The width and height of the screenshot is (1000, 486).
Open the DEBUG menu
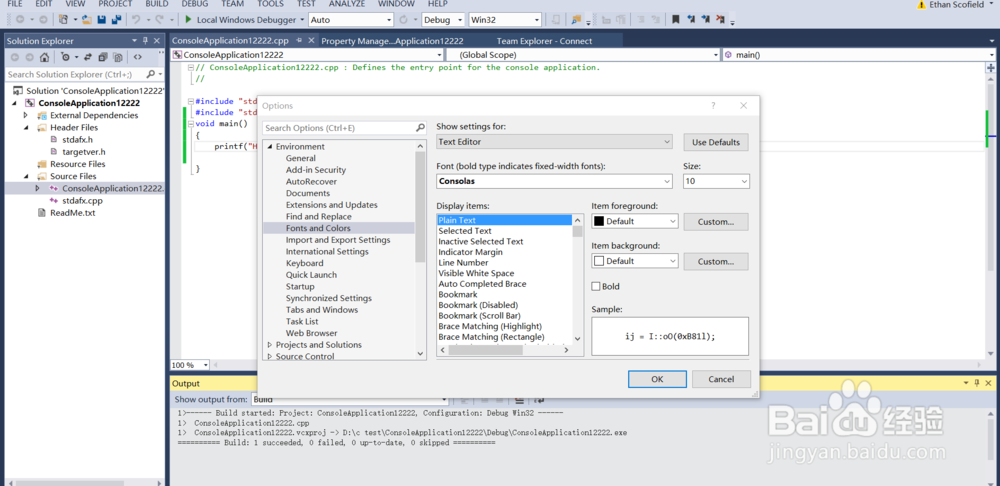(195, 4)
